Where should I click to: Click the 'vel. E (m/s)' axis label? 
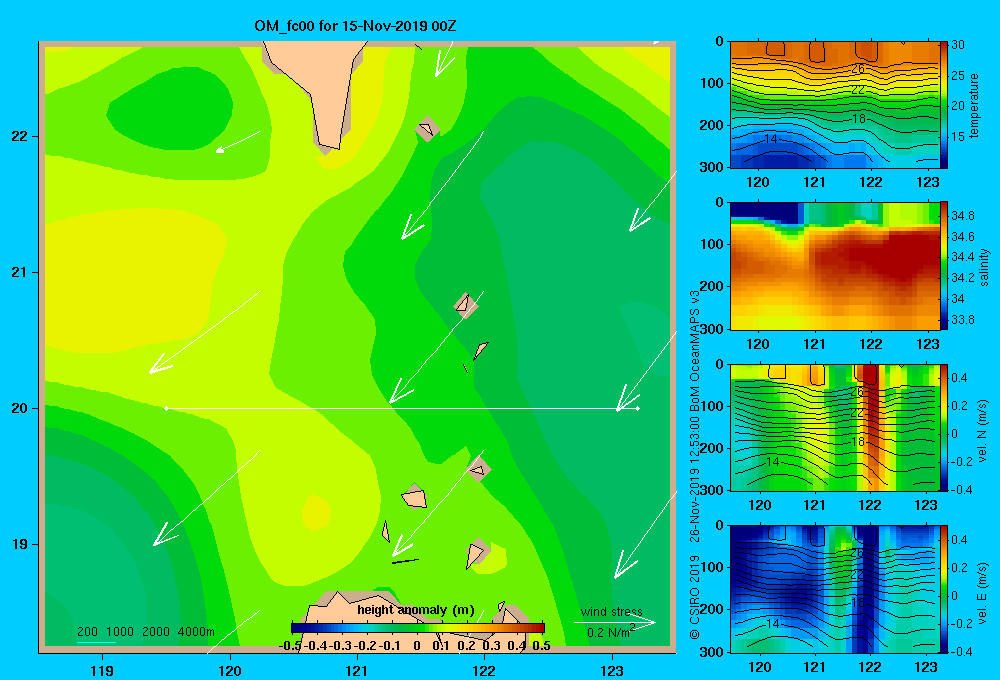[x=983, y=592]
